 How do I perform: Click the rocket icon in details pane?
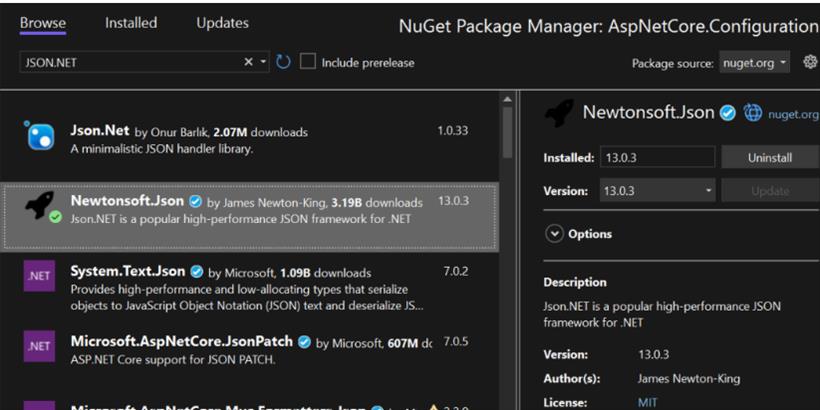click(x=559, y=113)
